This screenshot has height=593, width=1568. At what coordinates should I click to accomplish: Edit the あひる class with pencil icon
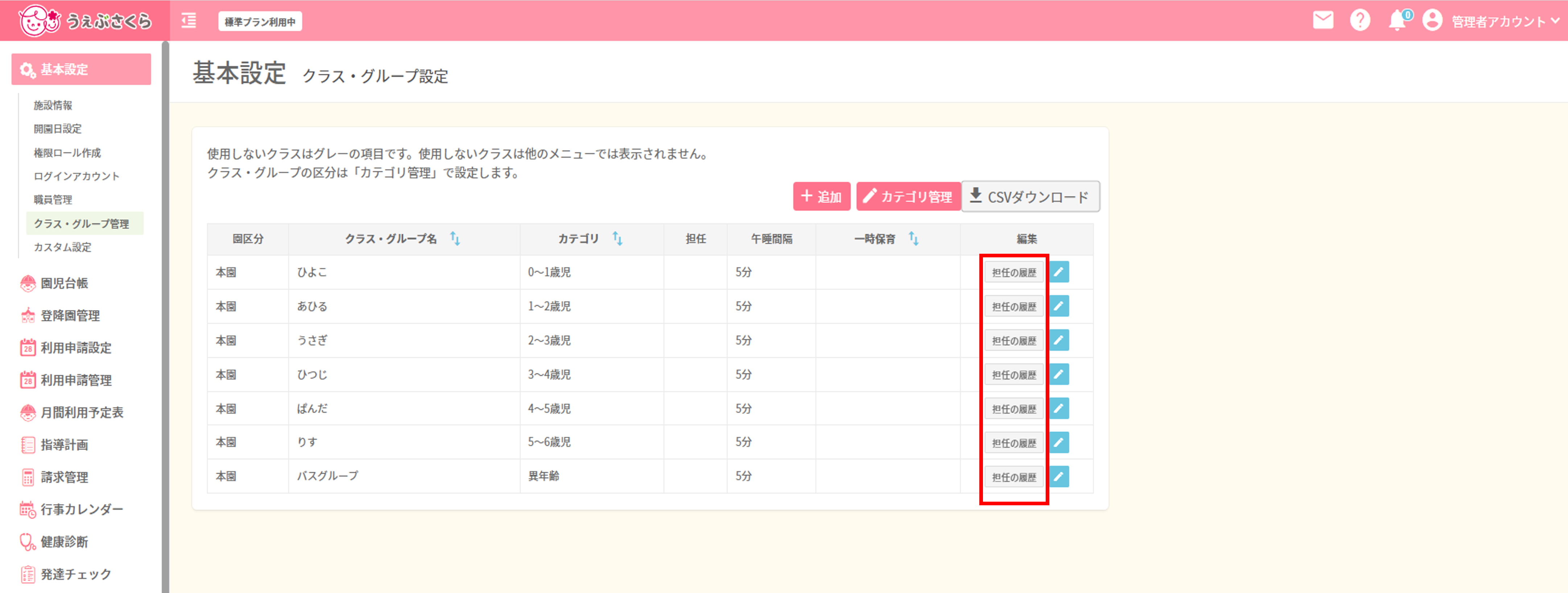(1059, 306)
